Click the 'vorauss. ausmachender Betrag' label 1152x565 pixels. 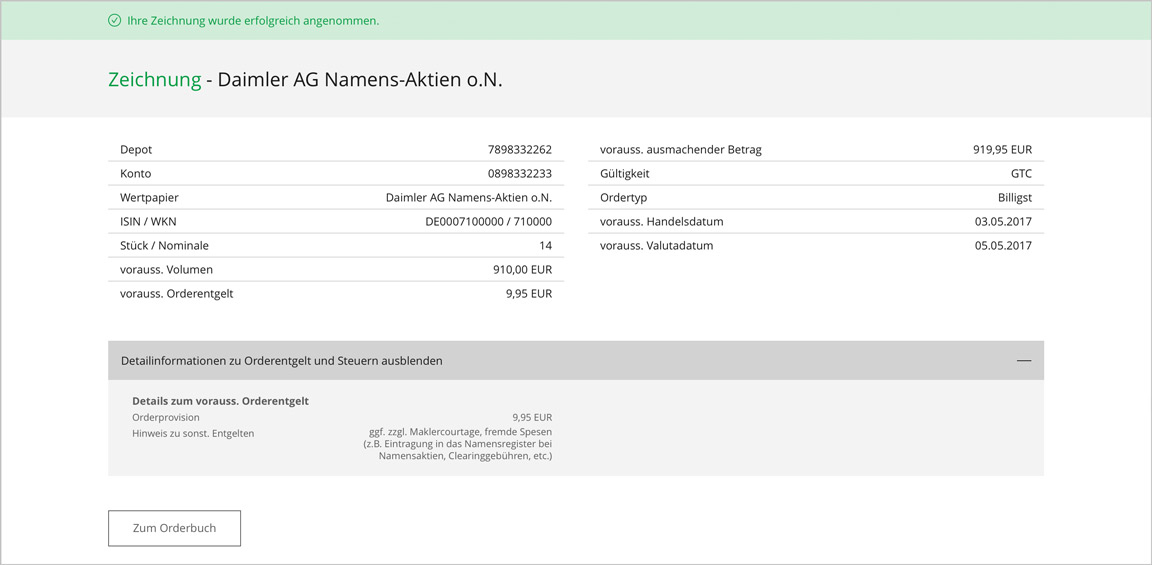(x=681, y=150)
